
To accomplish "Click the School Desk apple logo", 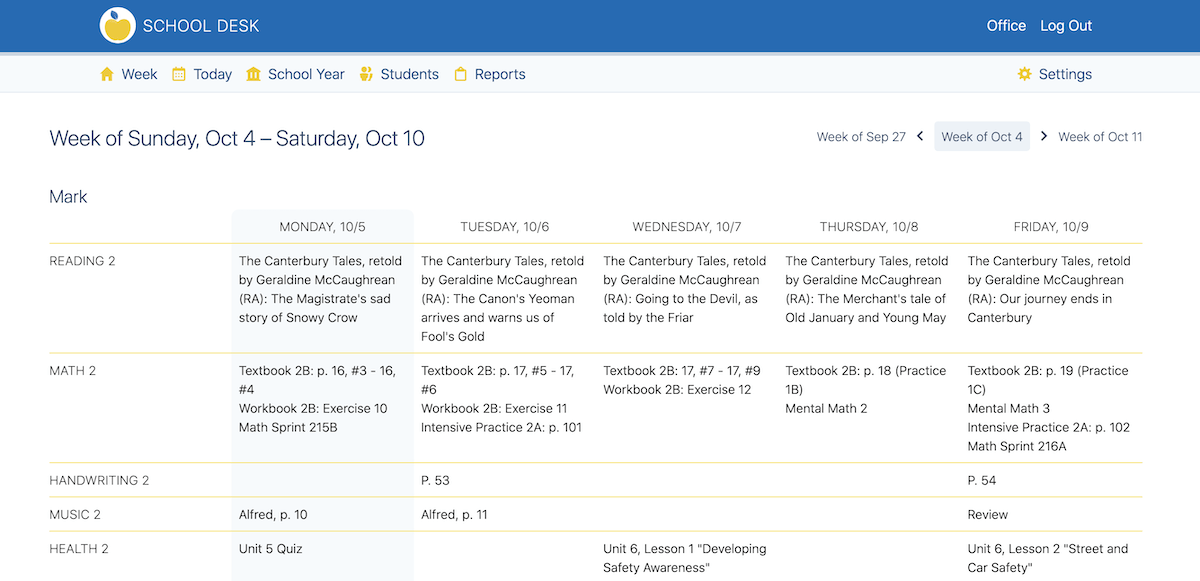I will 118,26.
